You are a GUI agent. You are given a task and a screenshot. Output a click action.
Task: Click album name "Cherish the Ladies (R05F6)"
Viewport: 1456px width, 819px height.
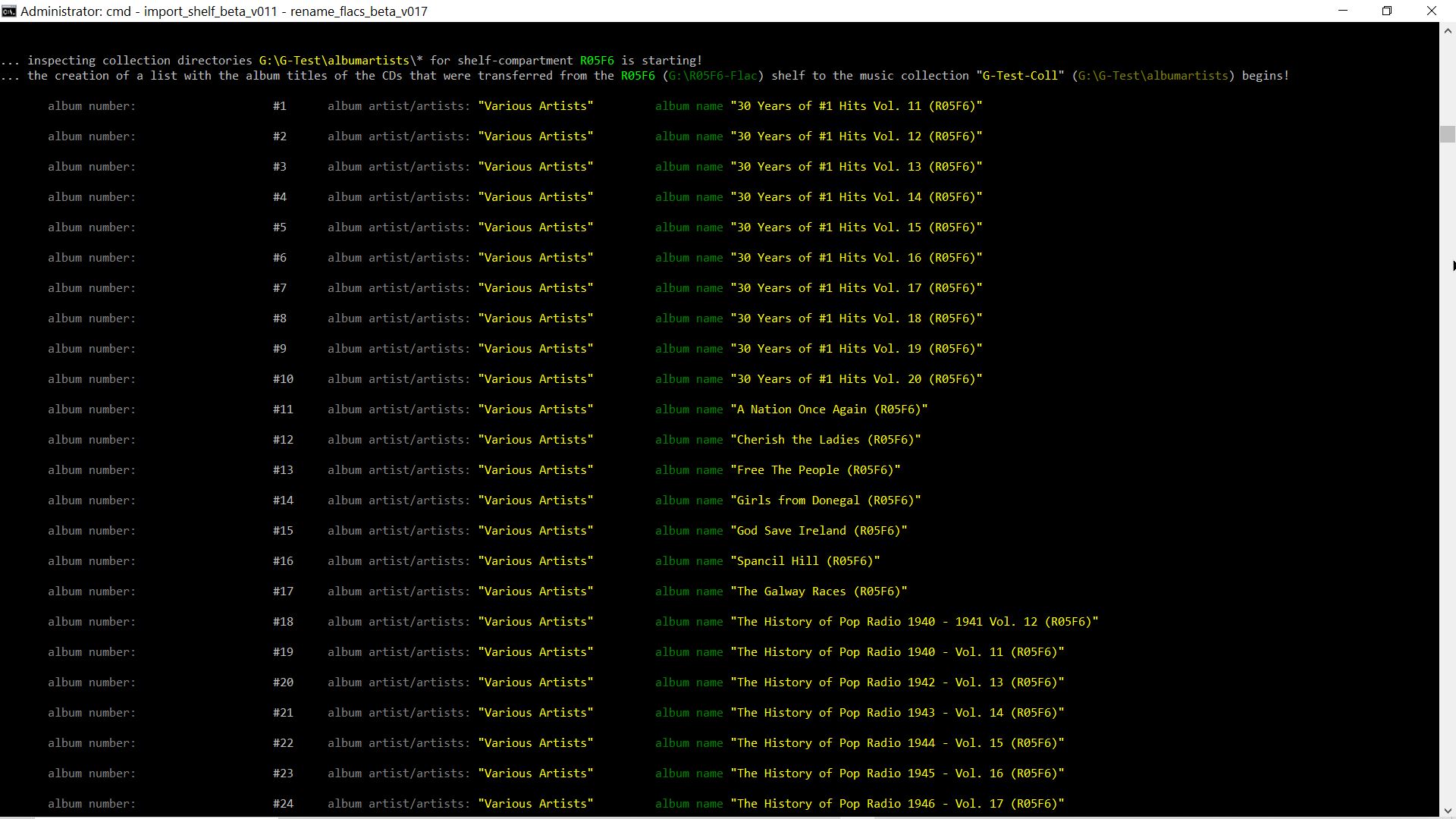coord(825,440)
